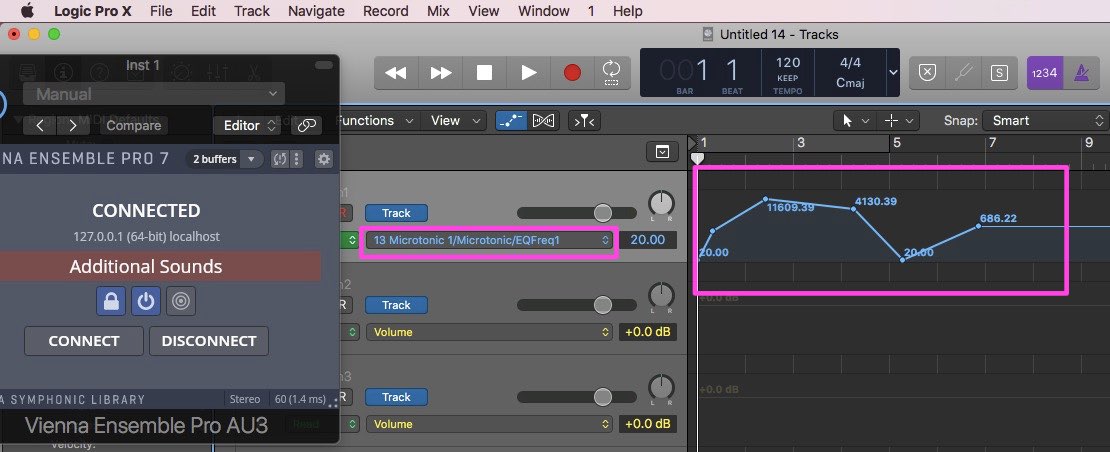Expand the LCD display mode chevron

coord(893,72)
